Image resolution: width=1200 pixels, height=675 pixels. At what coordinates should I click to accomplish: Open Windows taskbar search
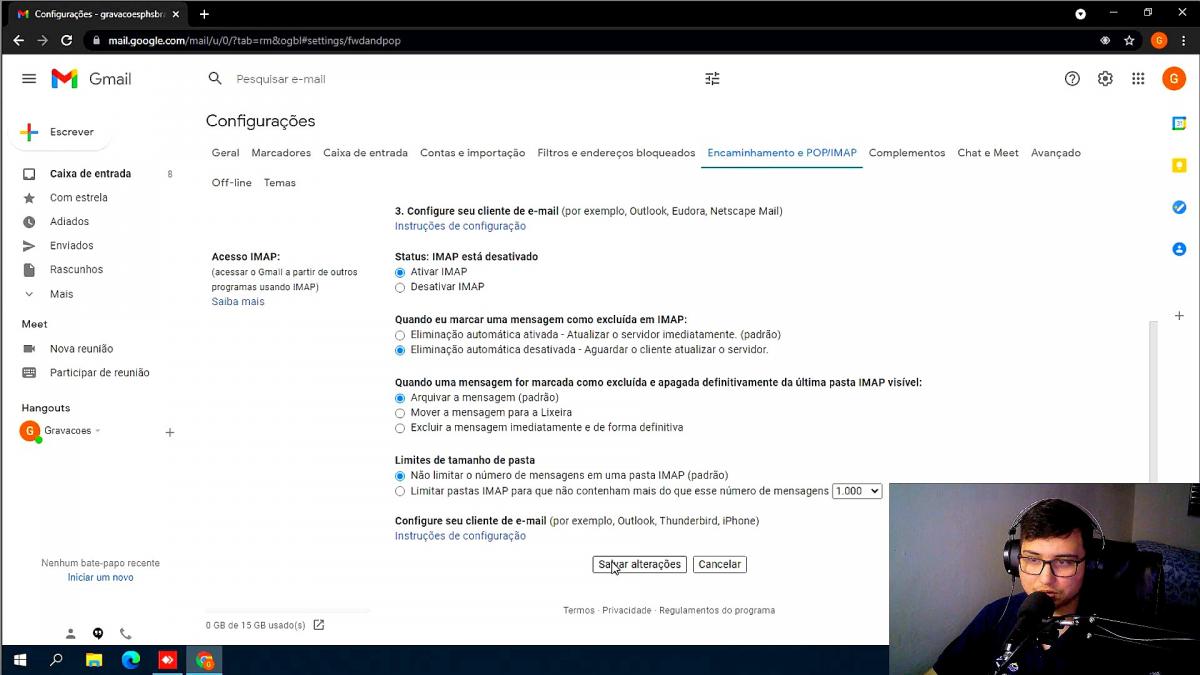click(57, 660)
